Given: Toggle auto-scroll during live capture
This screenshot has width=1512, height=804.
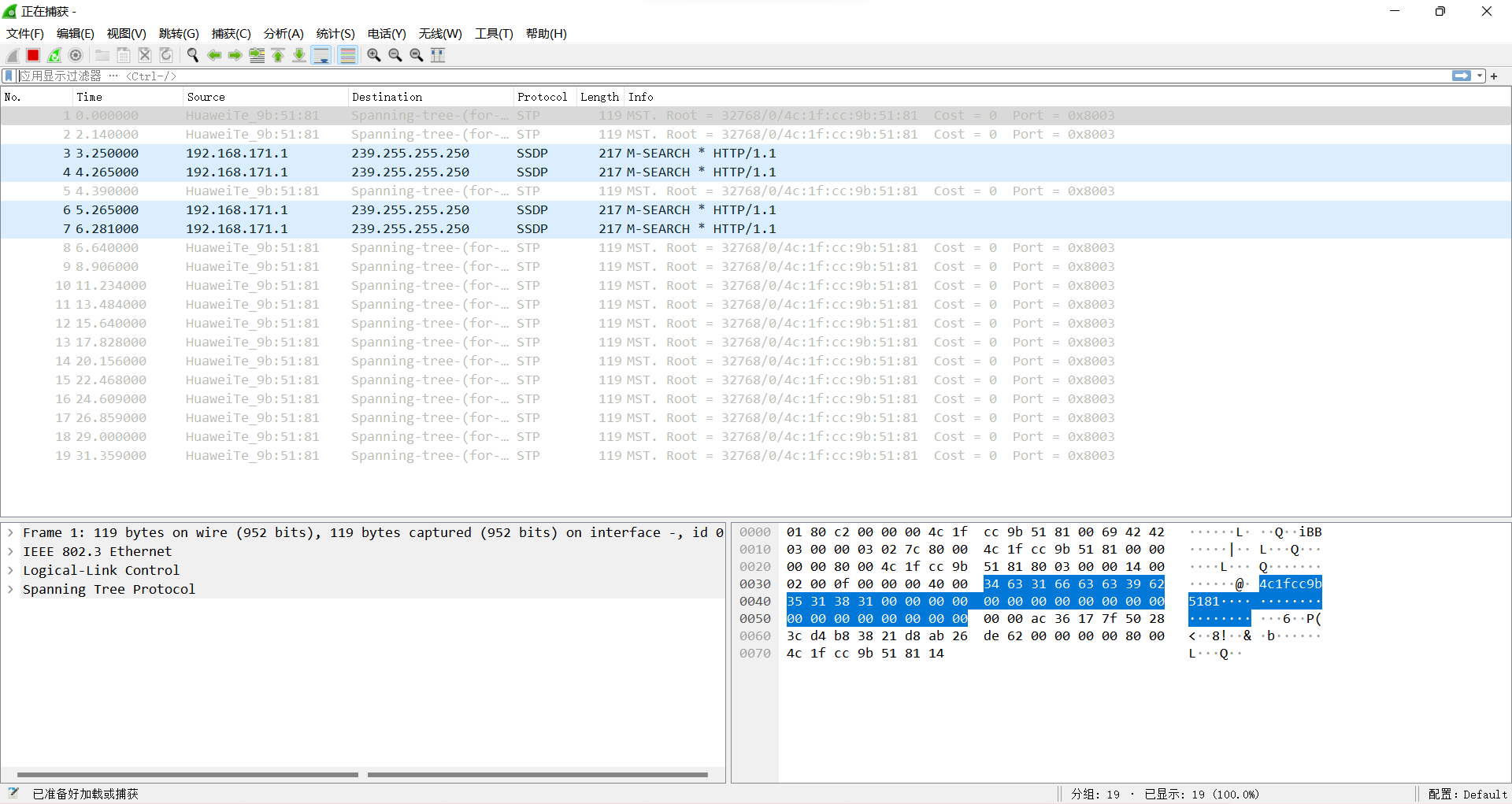Looking at the screenshot, I should pos(321,55).
